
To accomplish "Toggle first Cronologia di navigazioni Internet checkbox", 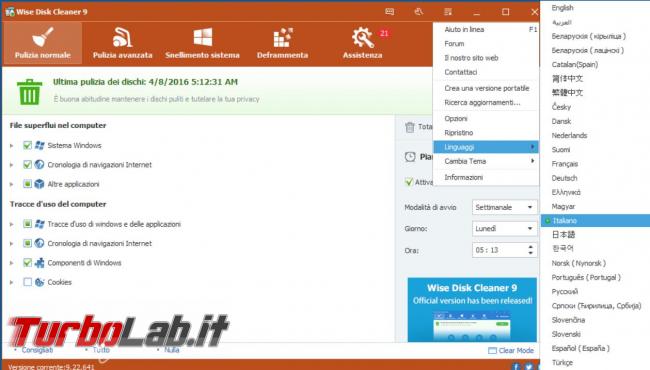I will click(27, 164).
